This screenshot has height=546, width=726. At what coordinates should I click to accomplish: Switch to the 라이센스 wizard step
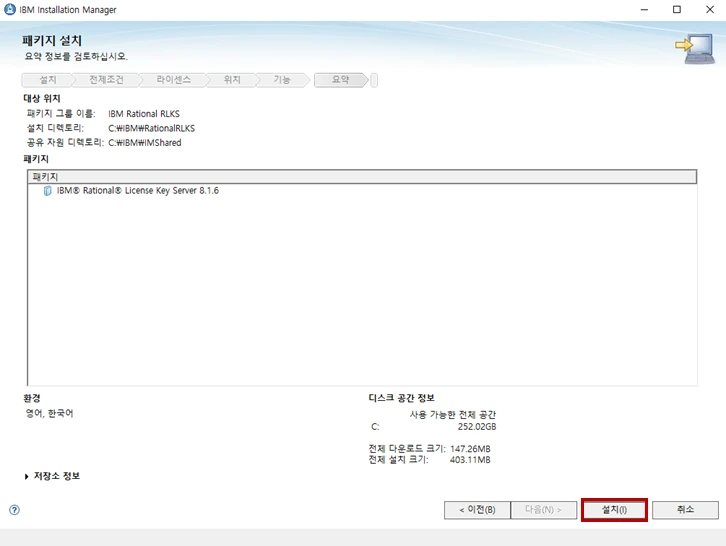tap(173, 79)
